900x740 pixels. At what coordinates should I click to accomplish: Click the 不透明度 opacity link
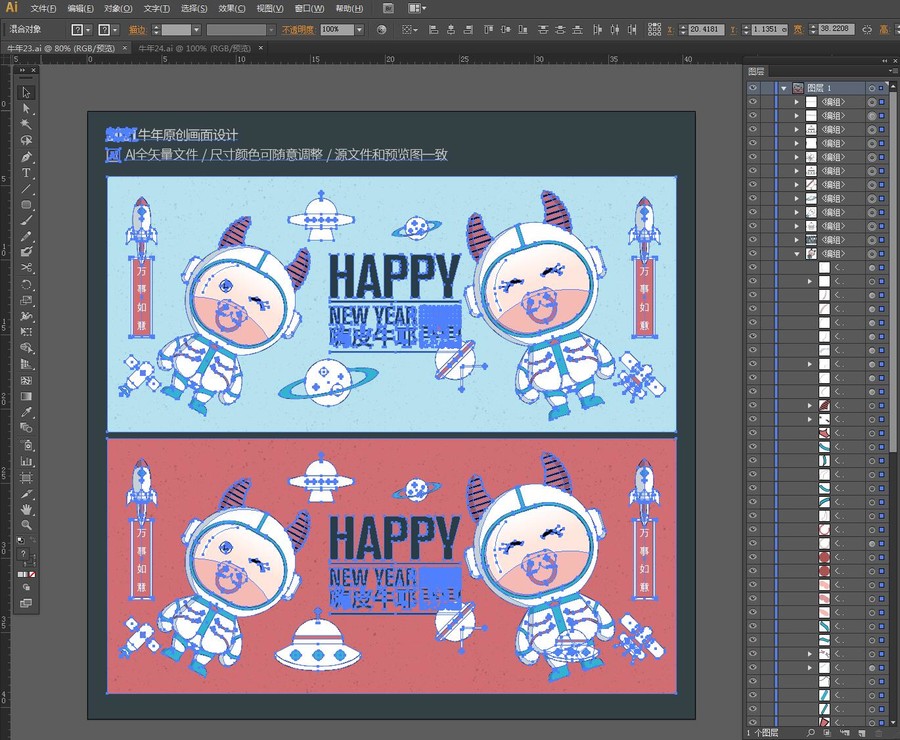(x=298, y=29)
